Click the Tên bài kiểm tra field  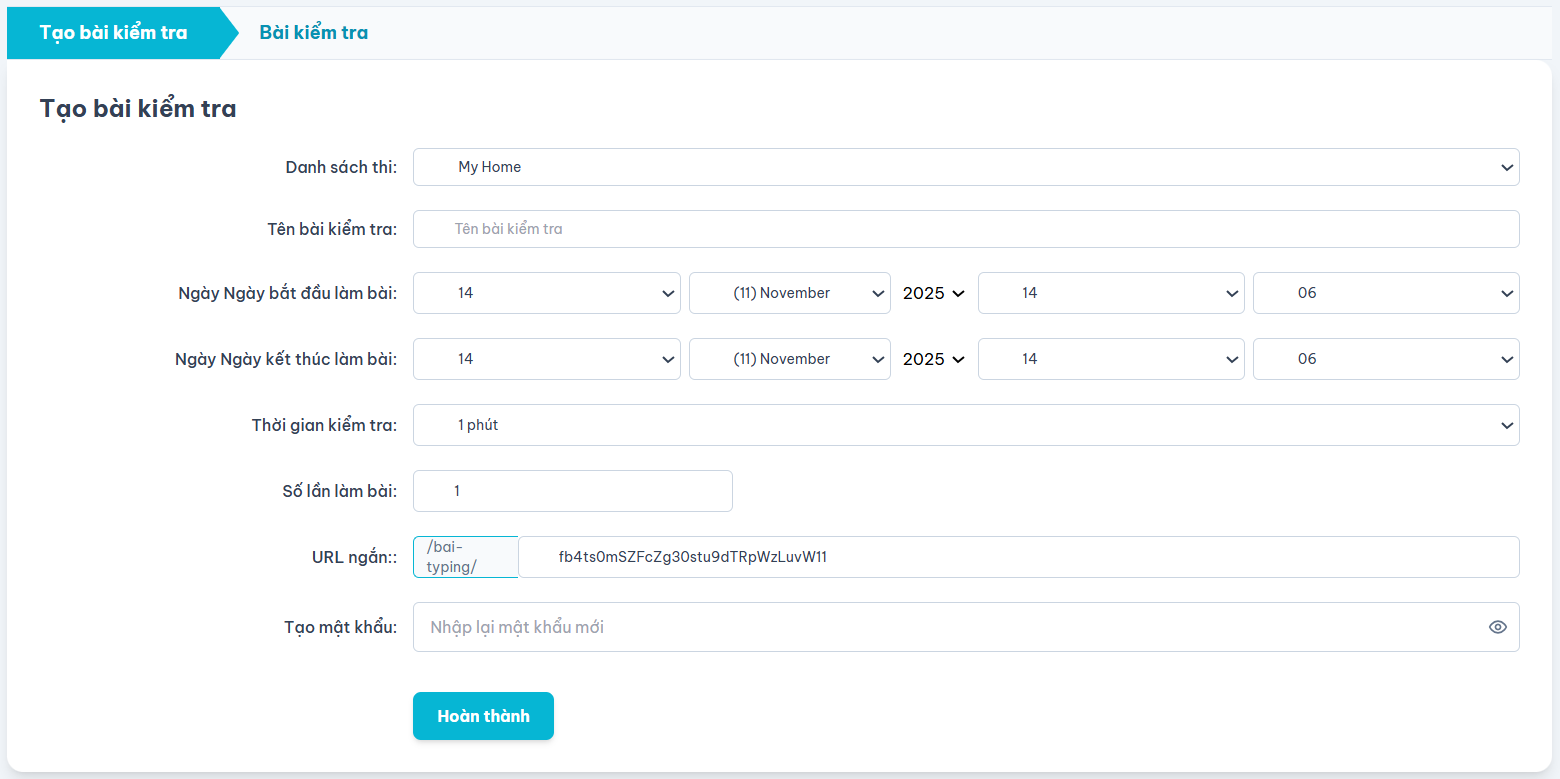coord(965,229)
